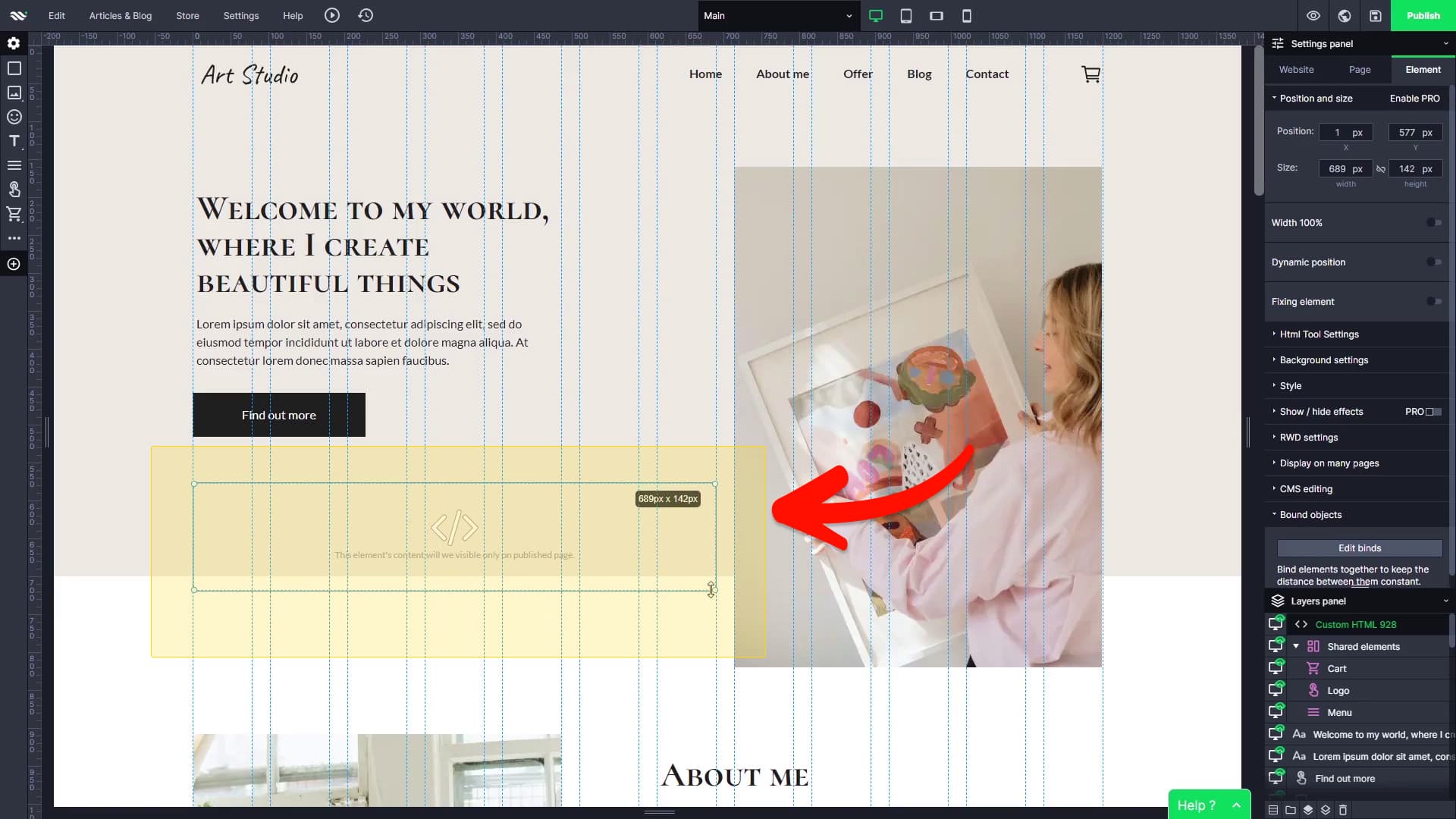The height and width of the screenshot is (819, 1456).
Task: Select the Text tool in left toolbar
Action: pos(14,141)
